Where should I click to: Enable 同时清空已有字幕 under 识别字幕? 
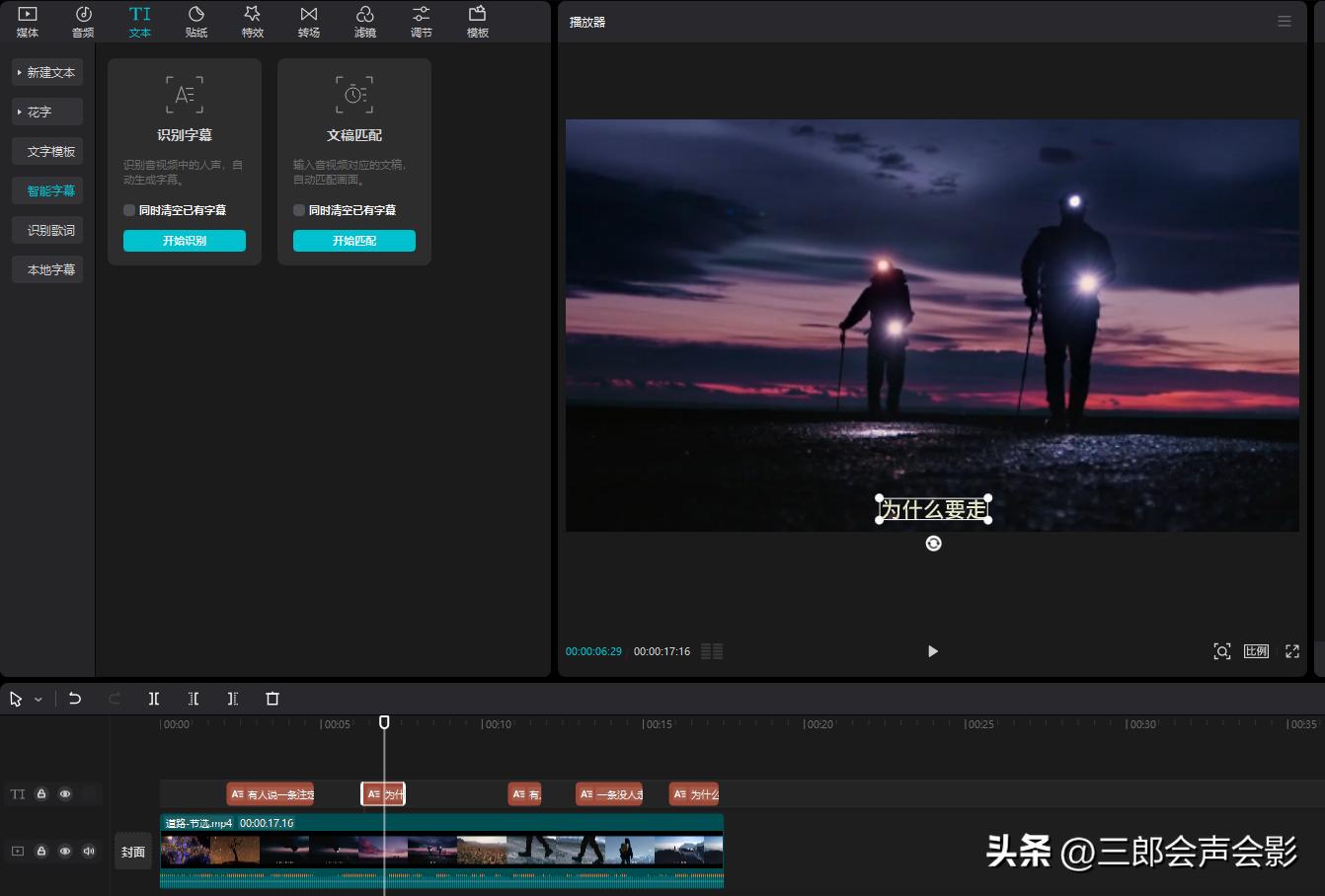(x=128, y=209)
